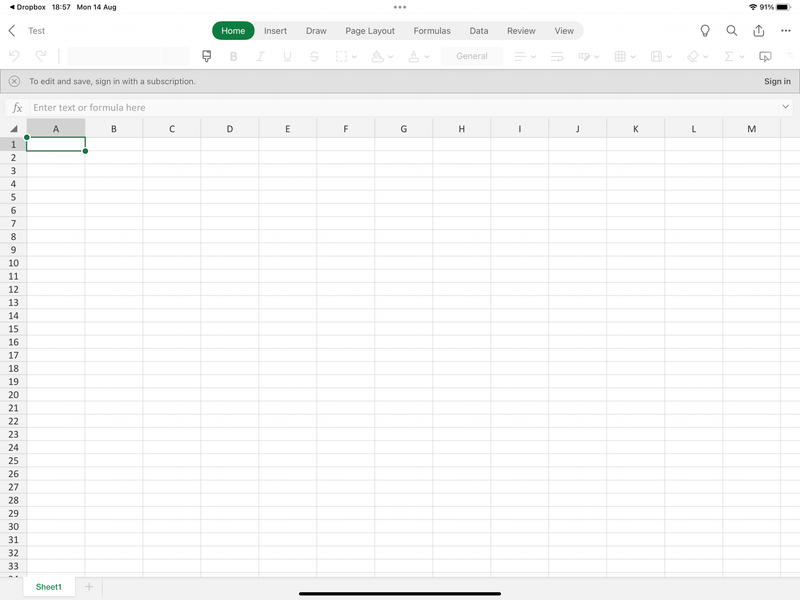Open the AutoSum sigma dropdown
Screen dimensions: 800x600
pos(734,57)
